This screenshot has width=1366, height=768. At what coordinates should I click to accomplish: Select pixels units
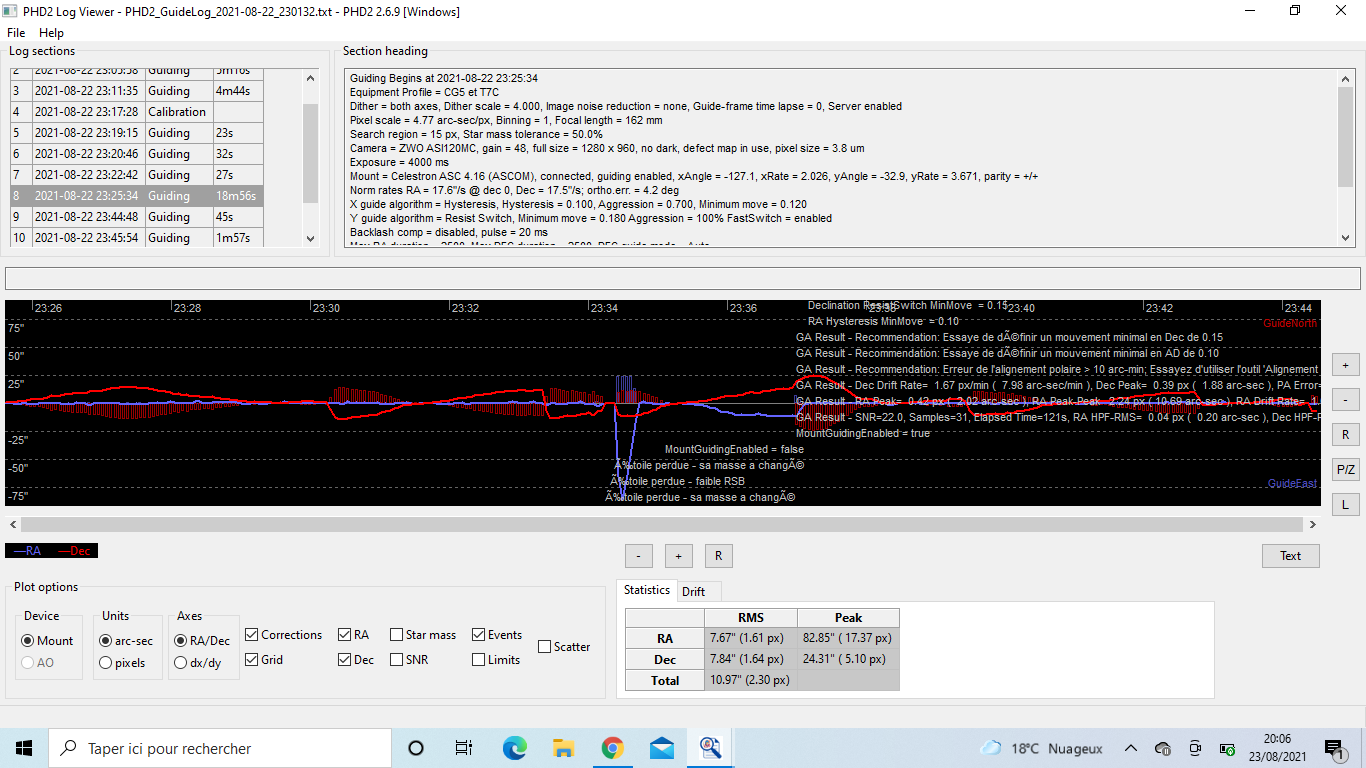(x=122, y=663)
